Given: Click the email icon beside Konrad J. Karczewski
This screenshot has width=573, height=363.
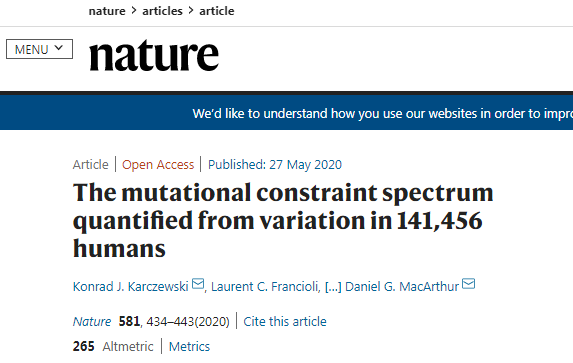Looking at the screenshot, I should coord(198,284).
